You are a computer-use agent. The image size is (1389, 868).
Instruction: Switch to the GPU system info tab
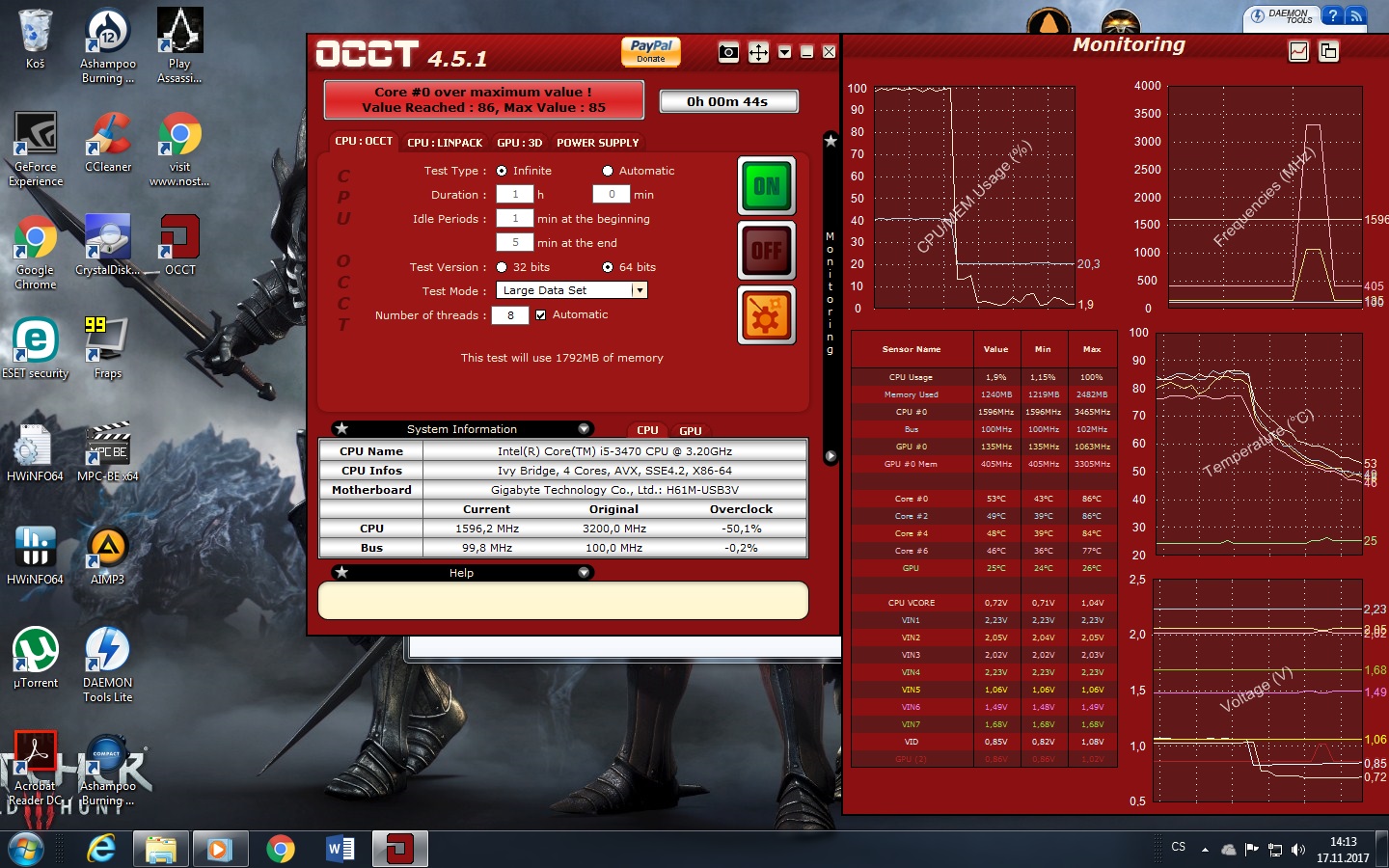click(x=691, y=430)
